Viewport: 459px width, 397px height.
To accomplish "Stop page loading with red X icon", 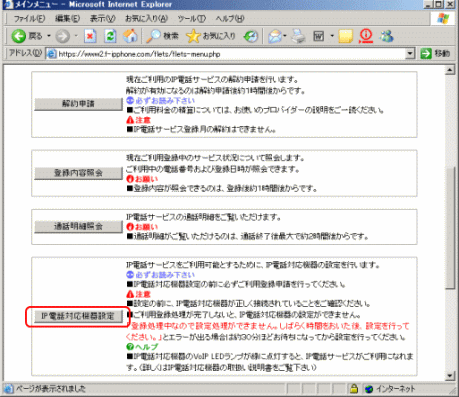I will click(x=90, y=36).
